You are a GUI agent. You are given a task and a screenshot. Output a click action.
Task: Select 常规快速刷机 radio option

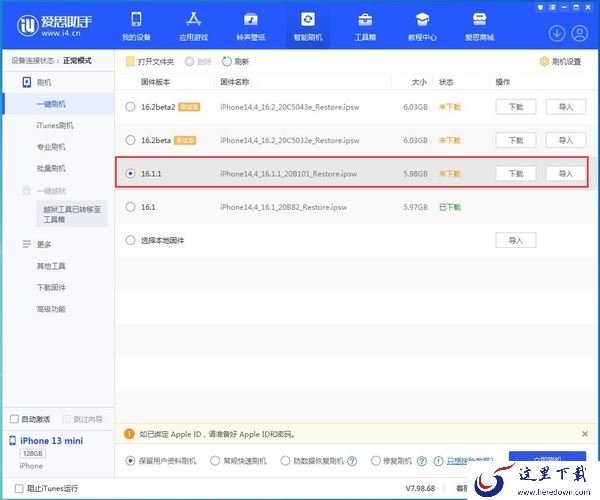click(x=215, y=461)
